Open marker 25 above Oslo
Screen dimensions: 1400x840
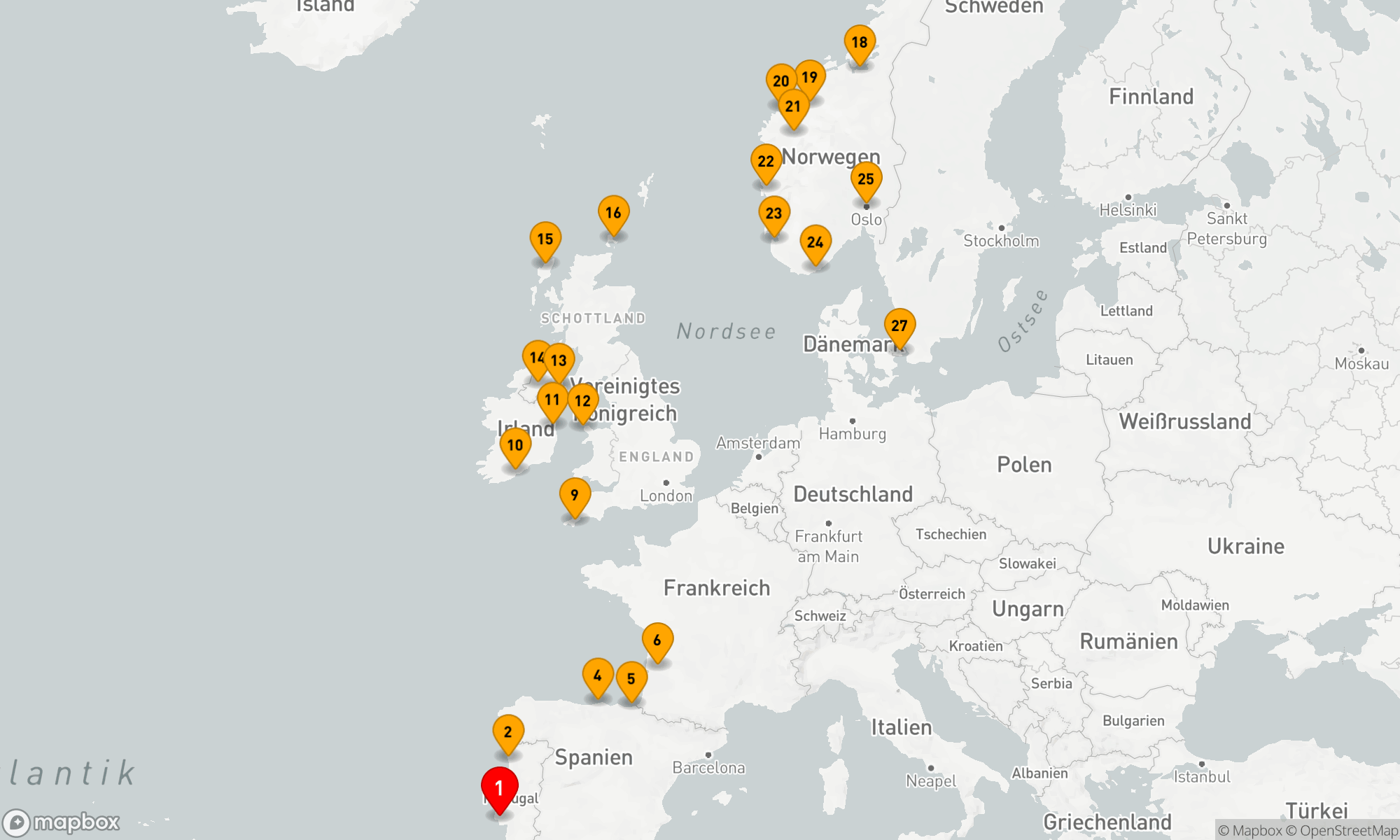pyautogui.click(x=867, y=181)
